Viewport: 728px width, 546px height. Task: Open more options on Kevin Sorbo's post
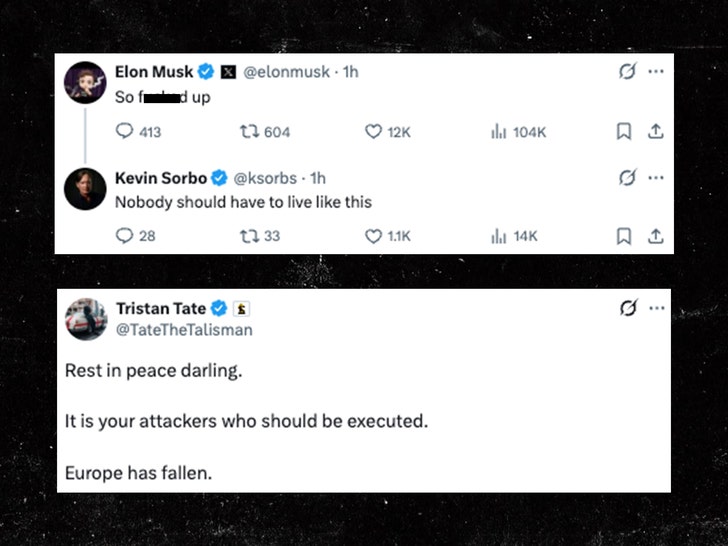655,178
